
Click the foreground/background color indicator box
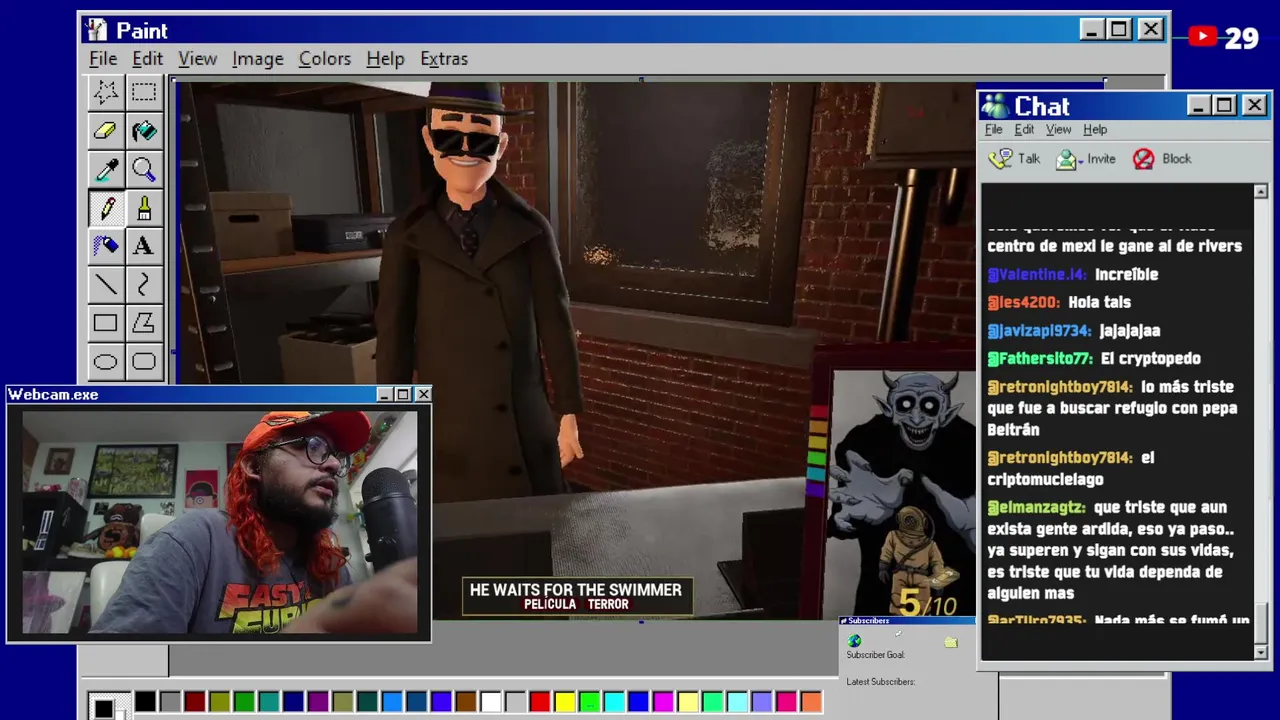[109, 705]
